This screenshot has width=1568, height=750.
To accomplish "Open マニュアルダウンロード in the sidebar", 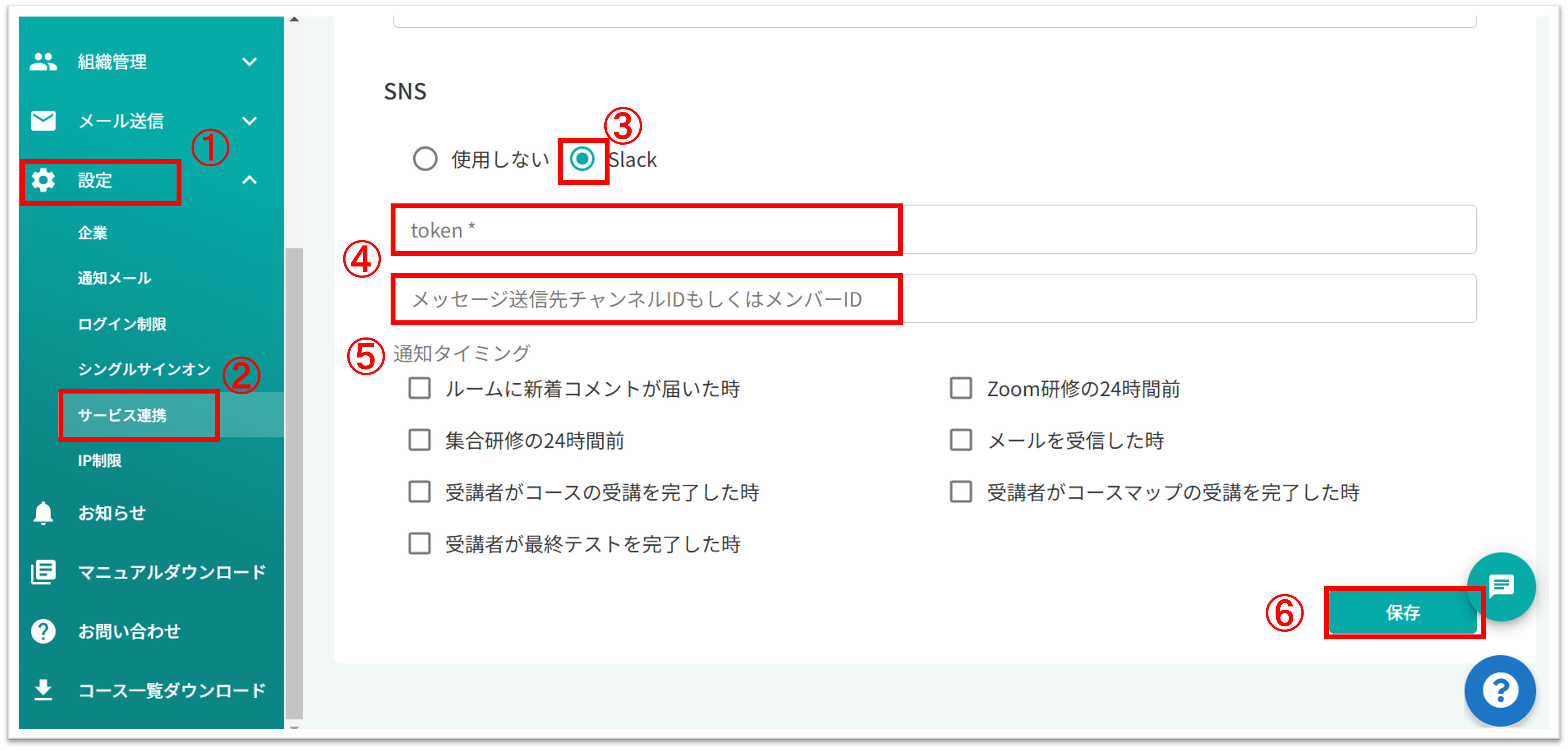I will (x=172, y=572).
